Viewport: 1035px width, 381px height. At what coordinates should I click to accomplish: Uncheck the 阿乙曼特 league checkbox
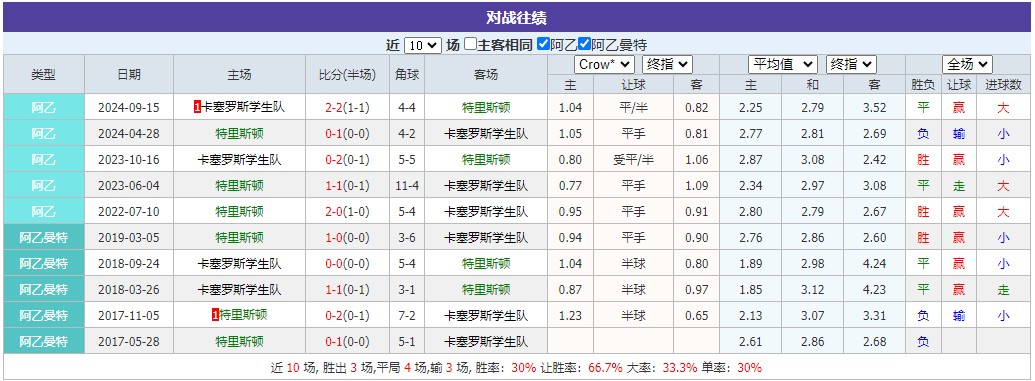[584, 44]
